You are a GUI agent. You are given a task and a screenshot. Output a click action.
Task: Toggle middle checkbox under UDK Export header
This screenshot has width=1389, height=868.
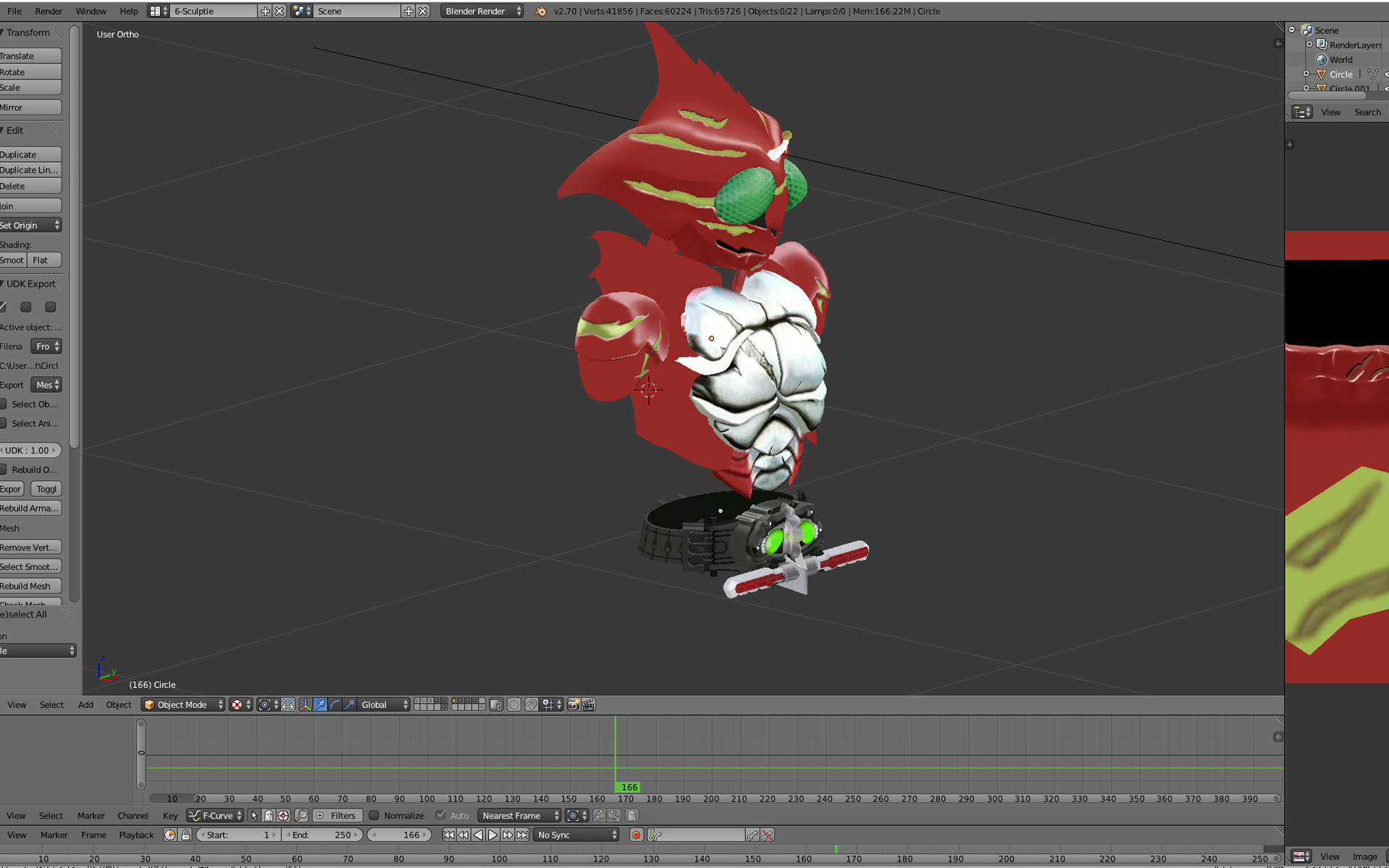click(26, 307)
